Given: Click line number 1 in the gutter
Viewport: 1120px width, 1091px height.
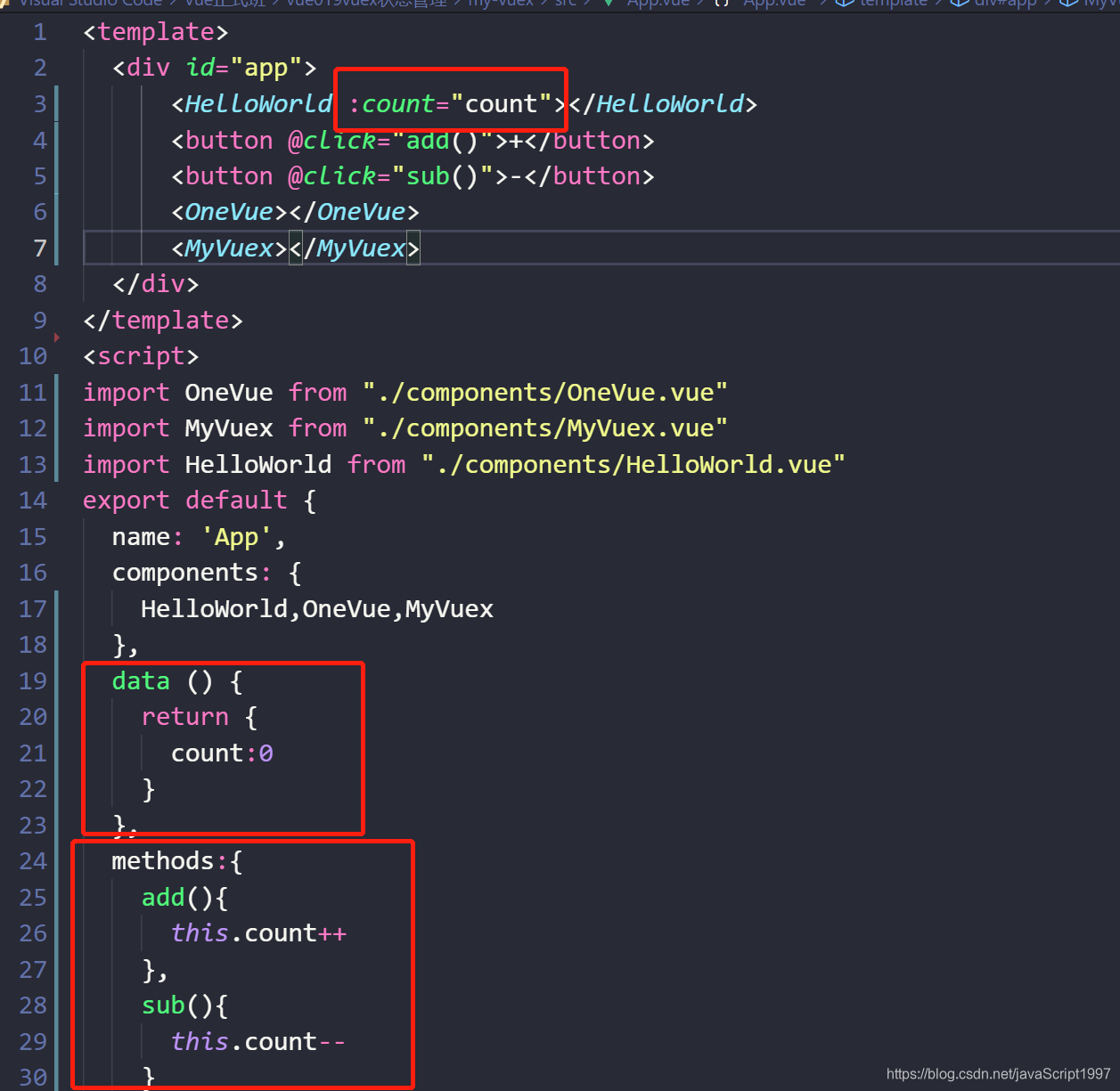Looking at the screenshot, I should point(40,32).
